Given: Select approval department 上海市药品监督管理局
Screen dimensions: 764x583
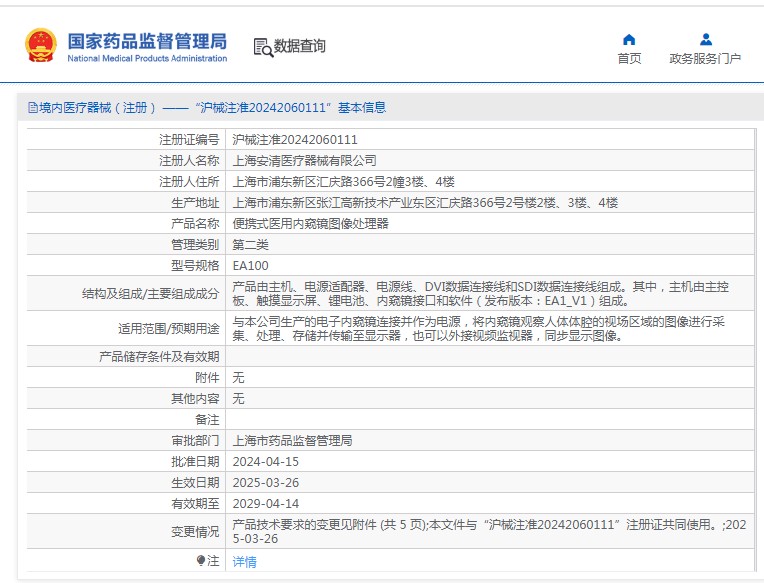Looking at the screenshot, I should coord(292,441).
